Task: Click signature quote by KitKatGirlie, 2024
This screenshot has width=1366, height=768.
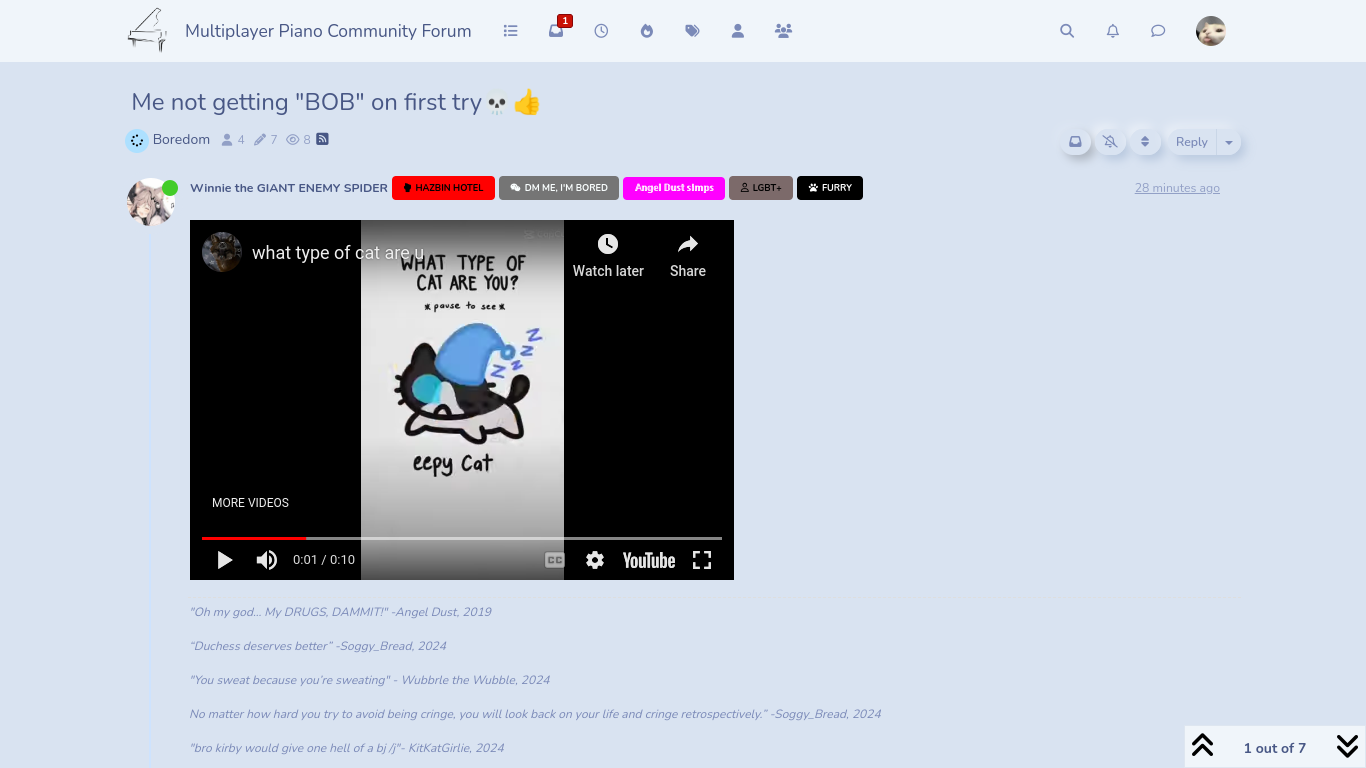Action: pos(347,748)
